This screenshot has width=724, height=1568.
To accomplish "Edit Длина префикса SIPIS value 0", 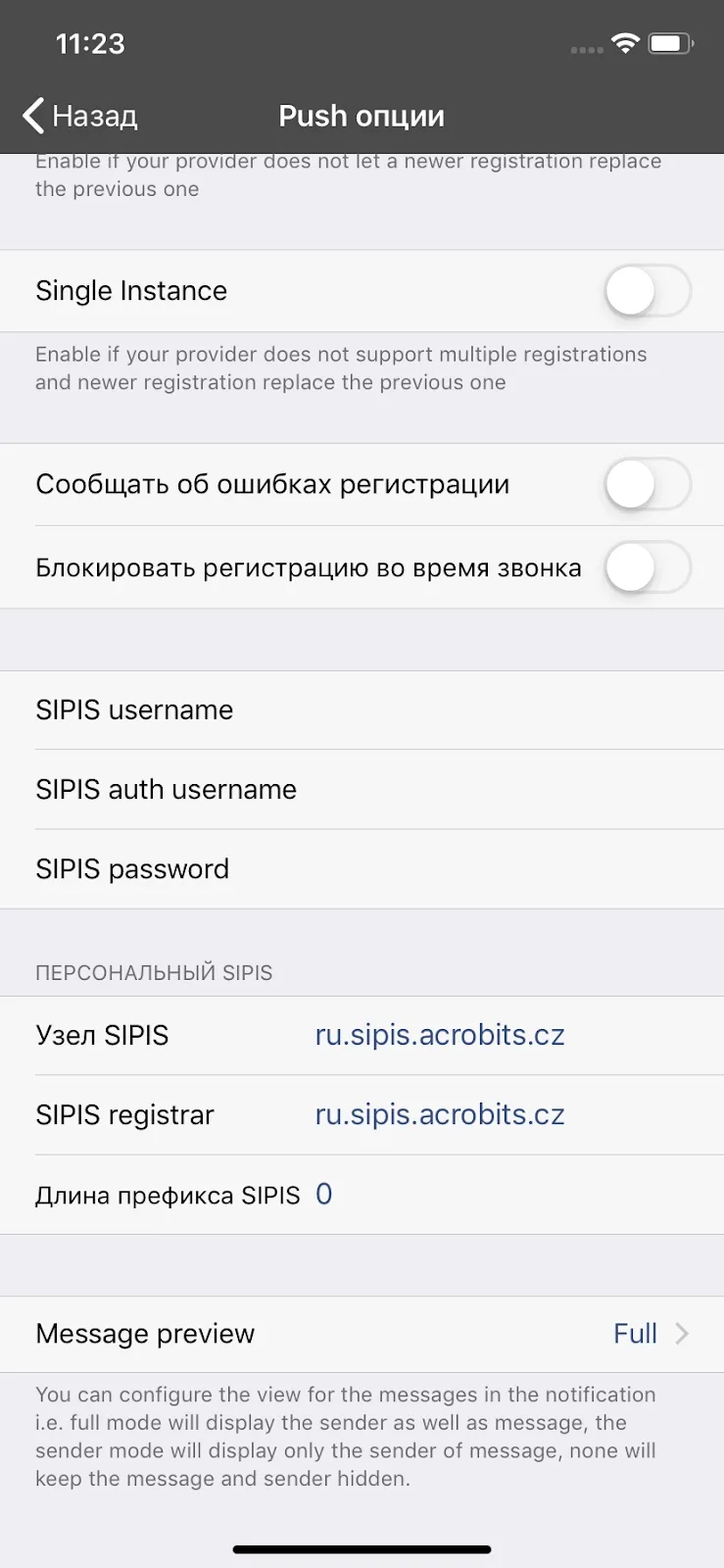I will [324, 1195].
